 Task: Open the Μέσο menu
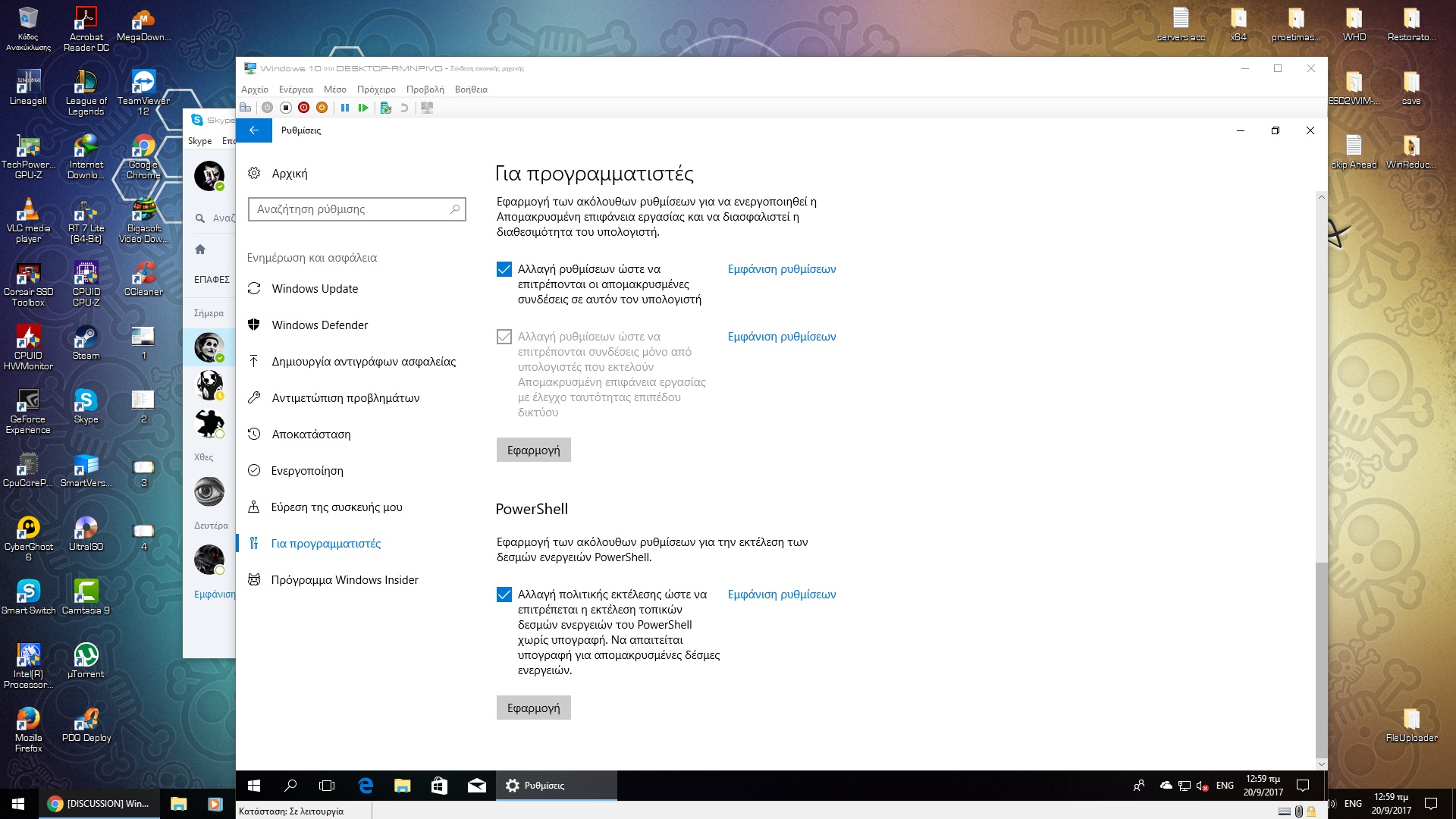pyautogui.click(x=335, y=89)
